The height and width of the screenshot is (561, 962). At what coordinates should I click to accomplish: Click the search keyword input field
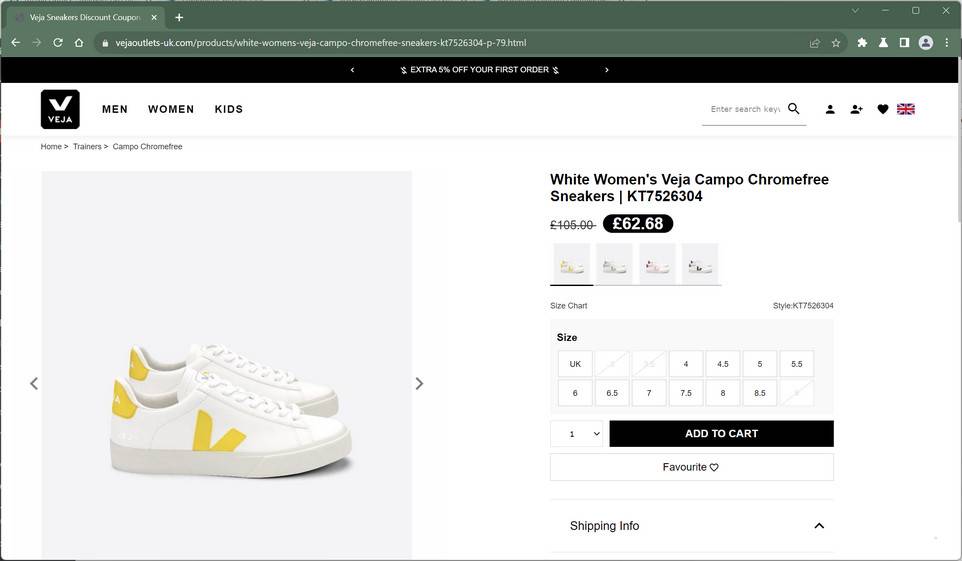(x=744, y=109)
